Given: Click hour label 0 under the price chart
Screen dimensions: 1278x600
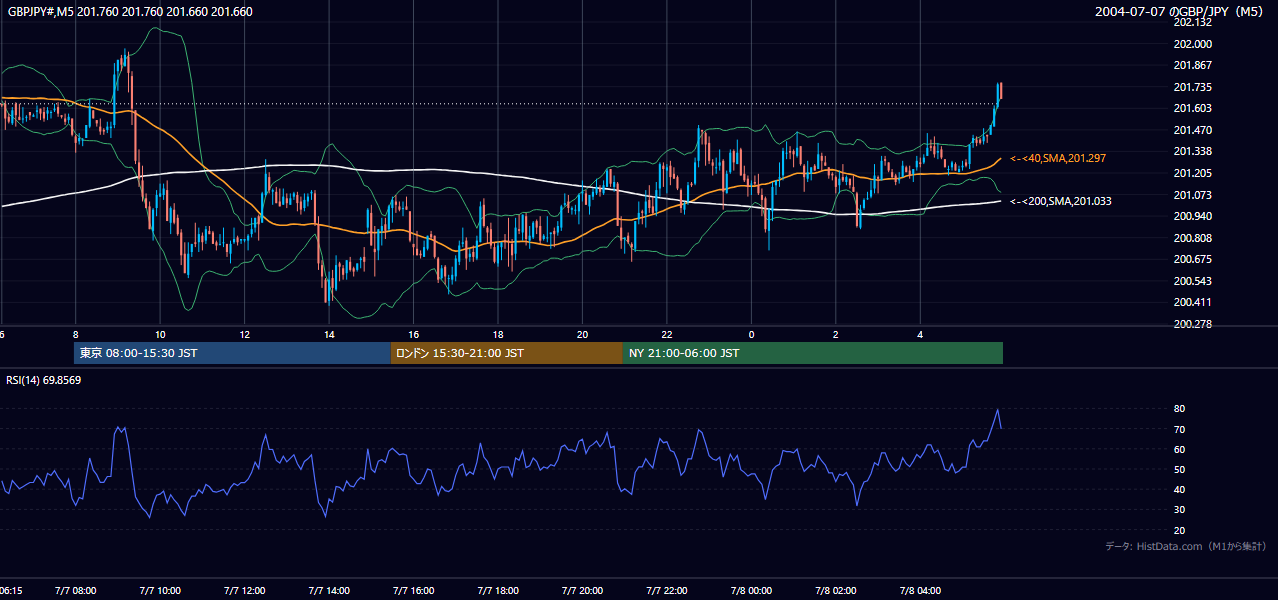Looking at the screenshot, I should (x=751, y=334).
